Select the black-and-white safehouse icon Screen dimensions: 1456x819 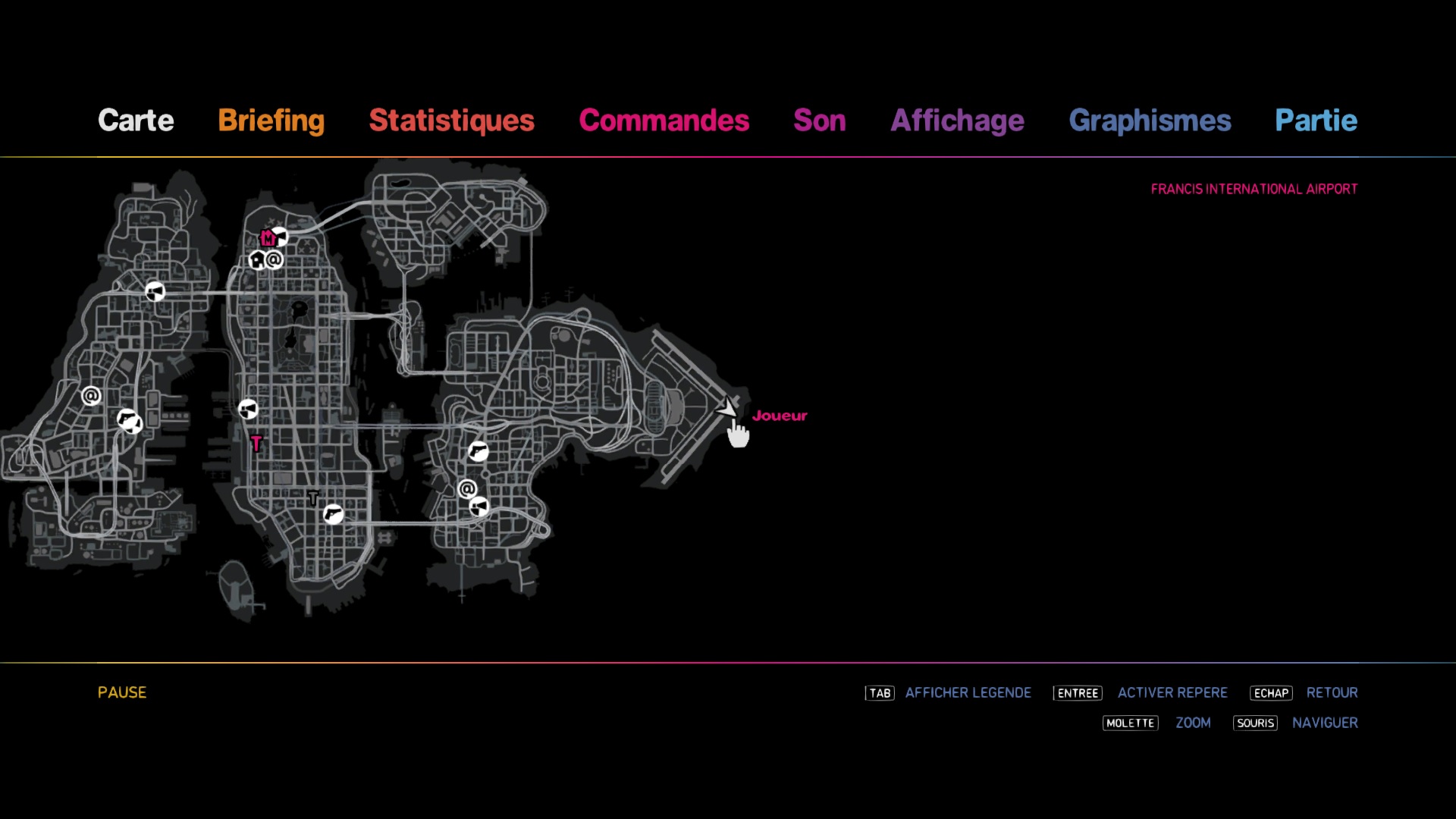(258, 261)
